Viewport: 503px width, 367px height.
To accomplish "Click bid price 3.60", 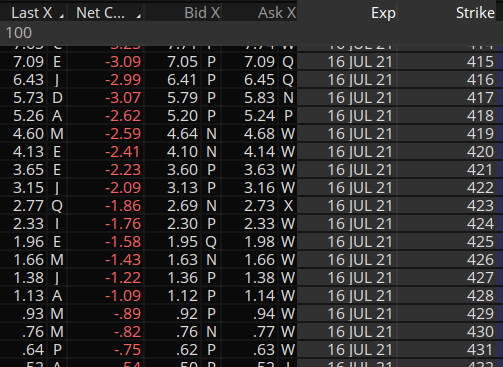I will click(x=182, y=170).
